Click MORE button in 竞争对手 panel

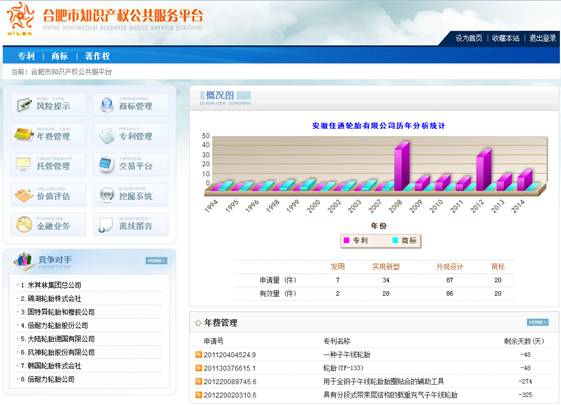coord(156,260)
